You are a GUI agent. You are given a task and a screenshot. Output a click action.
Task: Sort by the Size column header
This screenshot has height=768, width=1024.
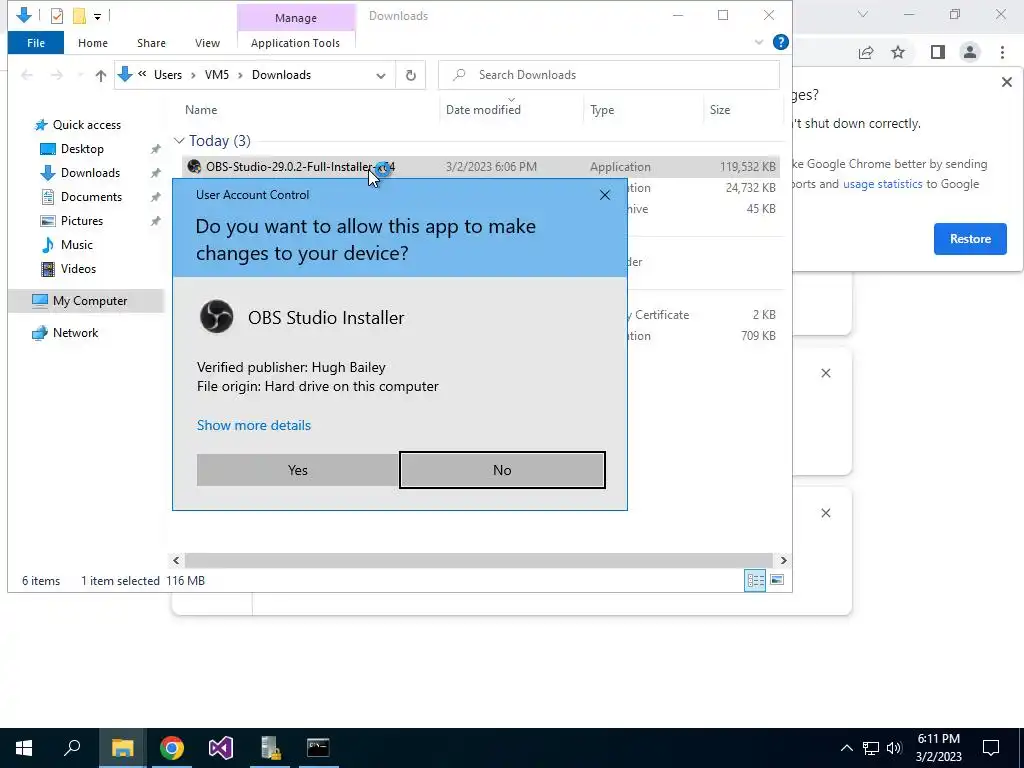[x=720, y=110]
